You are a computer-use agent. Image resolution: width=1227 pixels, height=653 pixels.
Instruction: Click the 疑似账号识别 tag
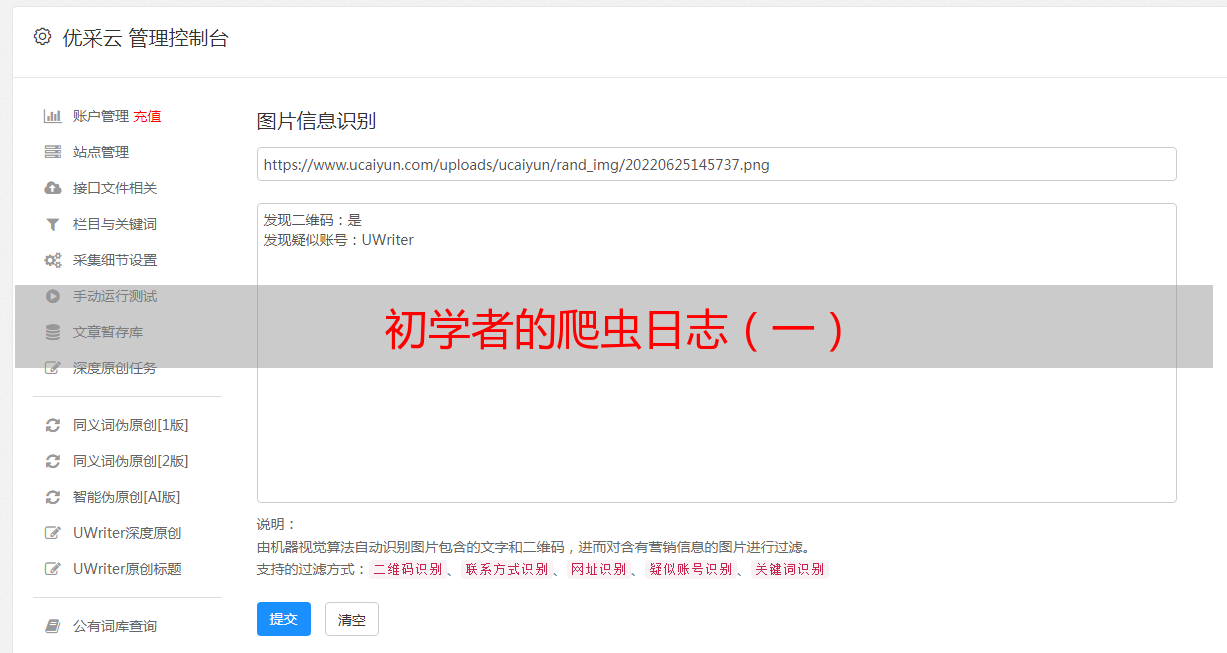point(691,569)
